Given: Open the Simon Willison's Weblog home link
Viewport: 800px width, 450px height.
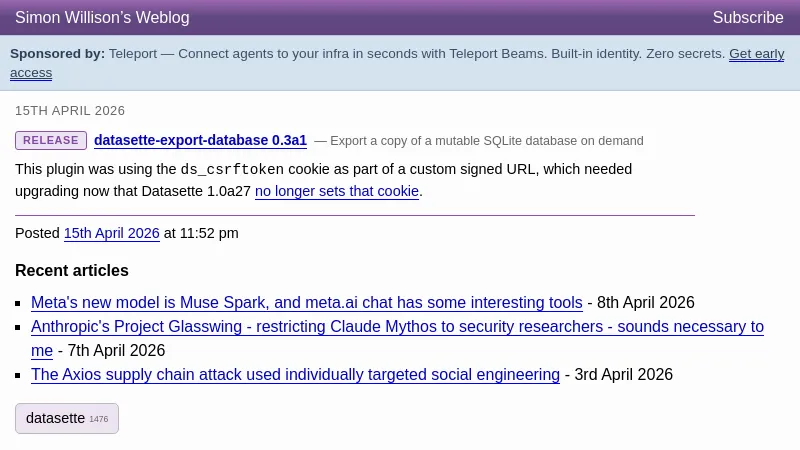Looking at the screenshot, I should [102, 17].
